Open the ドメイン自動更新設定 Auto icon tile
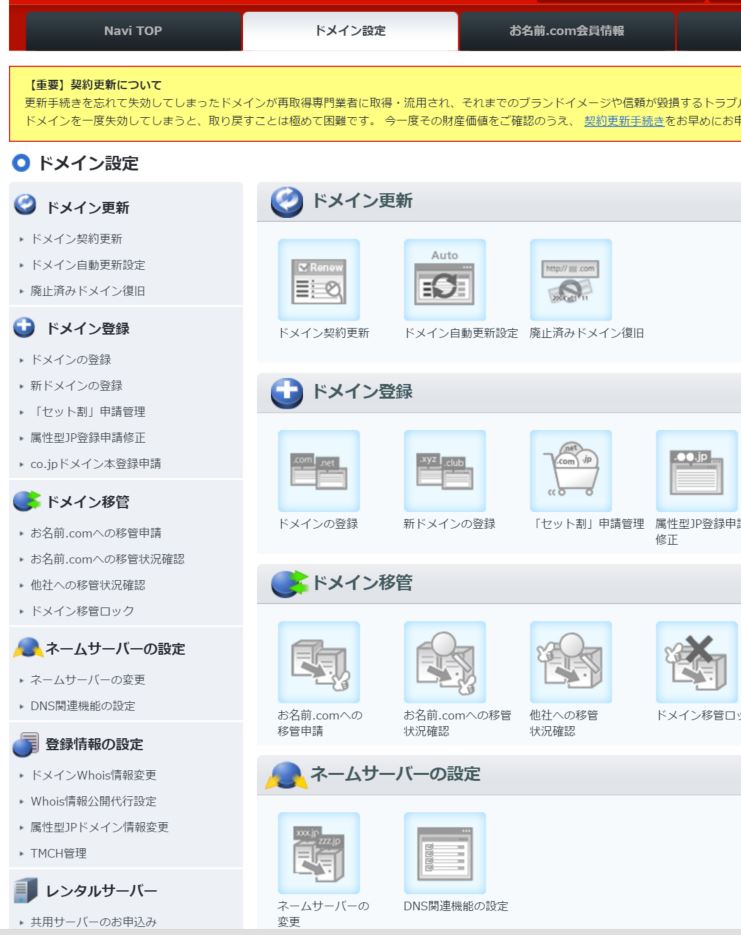Image resolution: width=741 pixels, height=935 pixels. click(x=445, y=280)
